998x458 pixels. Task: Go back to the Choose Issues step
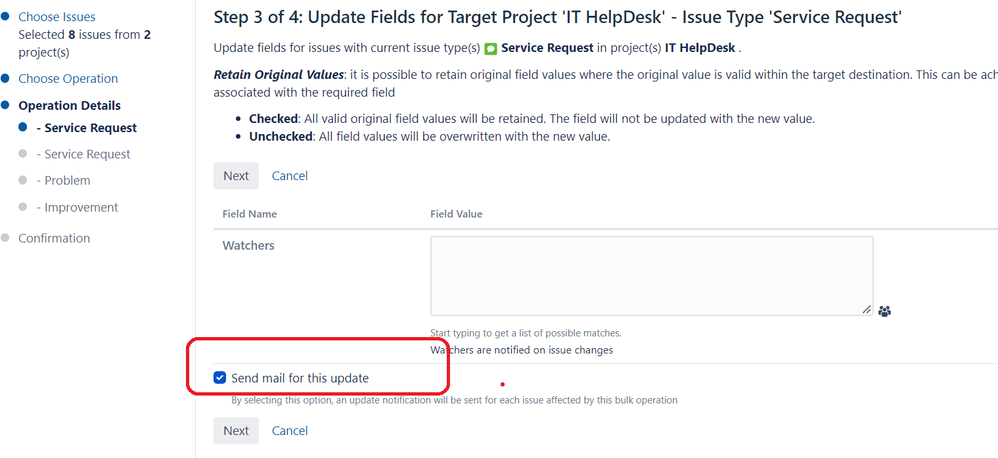pyautogui.click(x=57, y=17)
